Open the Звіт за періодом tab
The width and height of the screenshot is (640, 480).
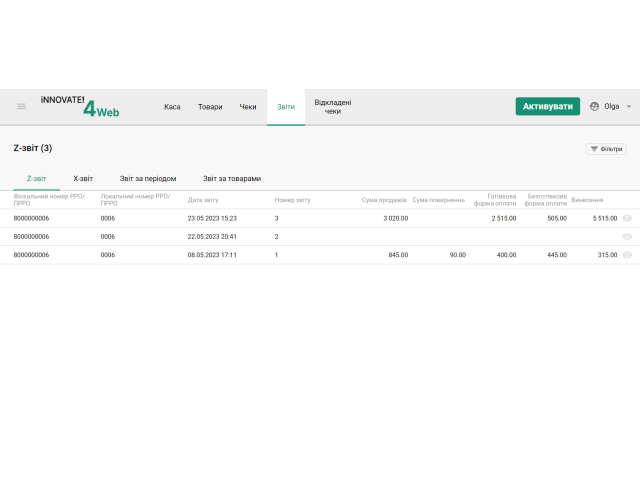[x=148, y=178]
